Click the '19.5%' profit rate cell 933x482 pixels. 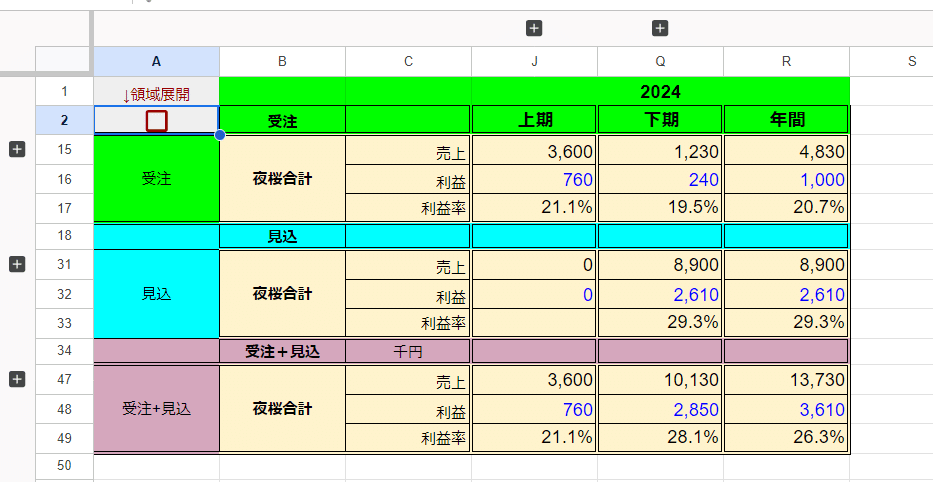[660, 208]
